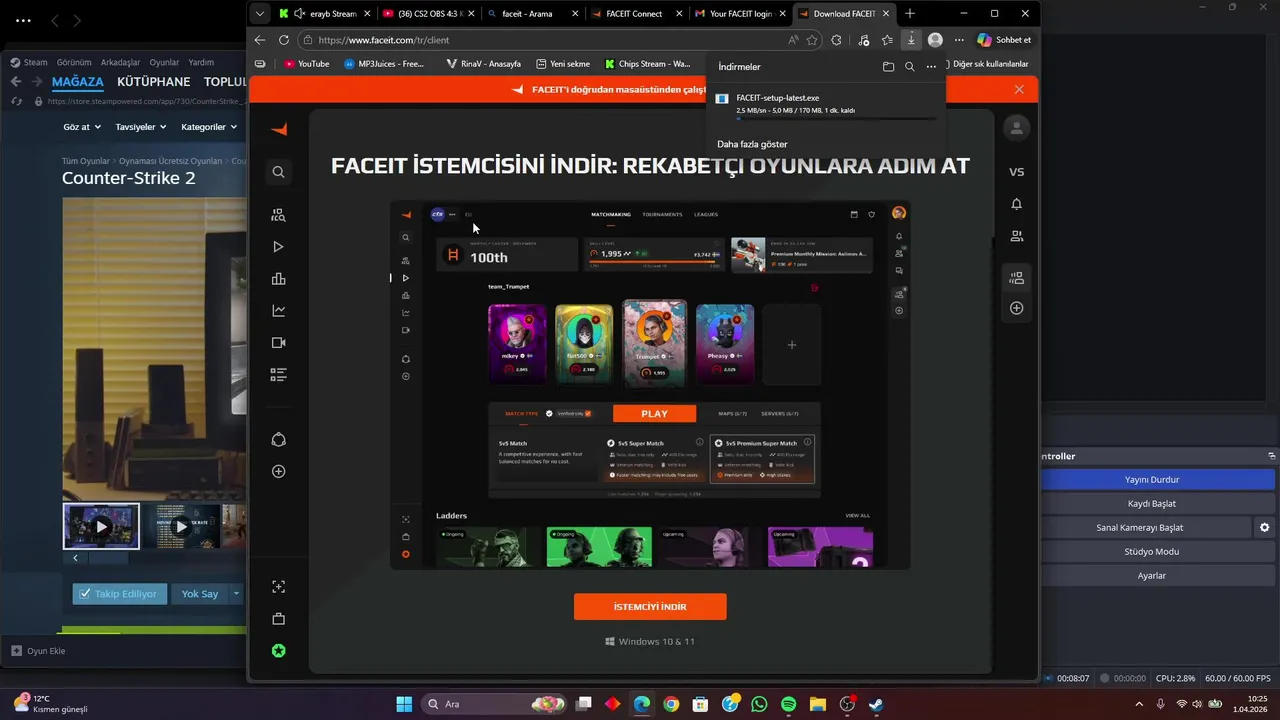Click the FACEIT capture frame icon
This screenshot has height=720, width=1280.
(x=278, y=587)
